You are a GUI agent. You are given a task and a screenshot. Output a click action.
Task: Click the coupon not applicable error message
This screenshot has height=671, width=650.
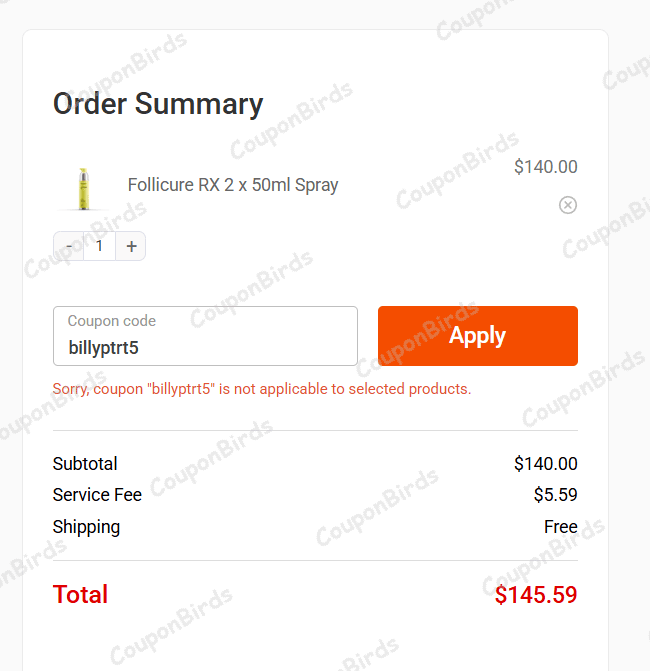(262, 388)
